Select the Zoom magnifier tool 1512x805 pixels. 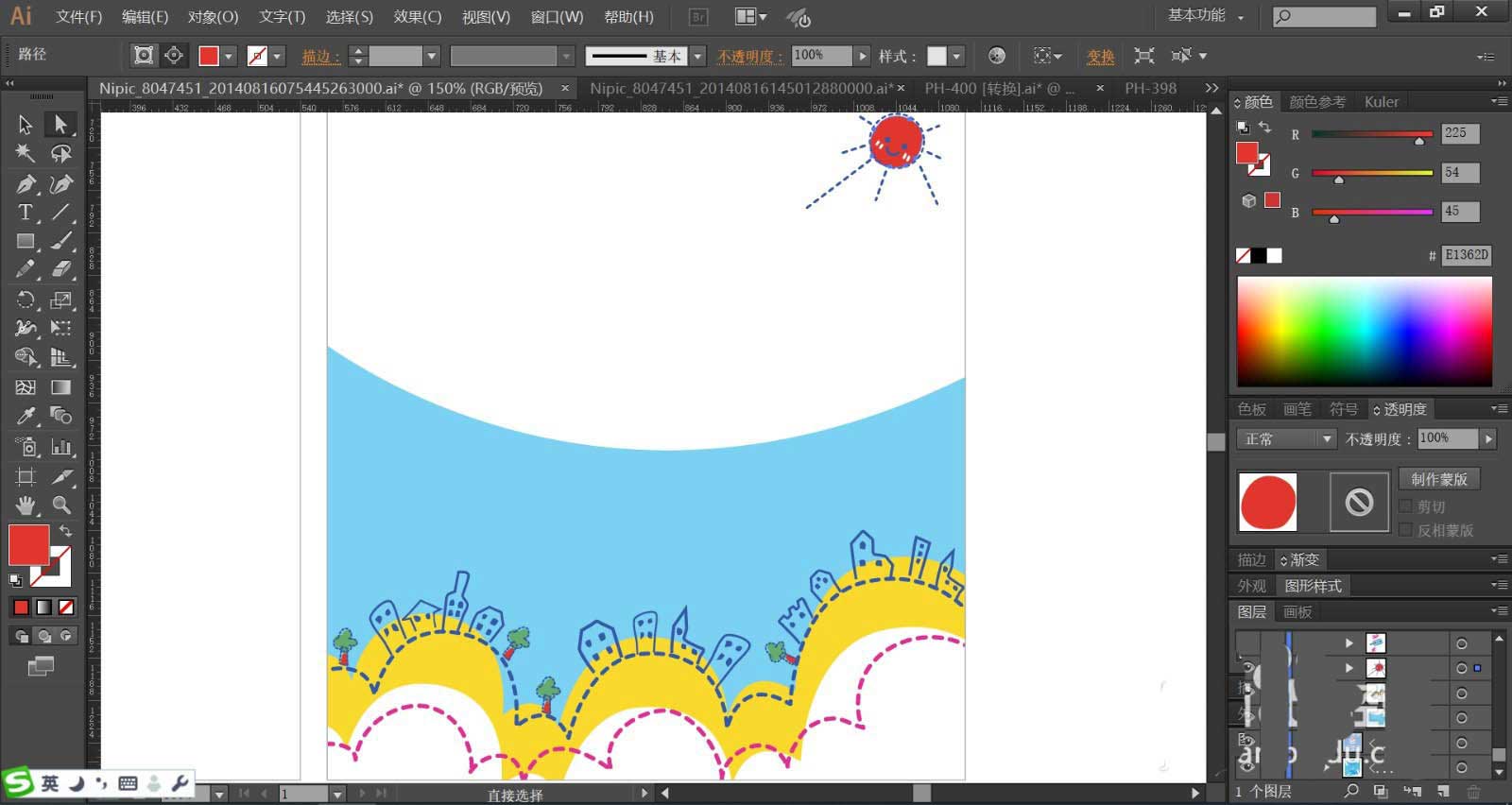61,505
